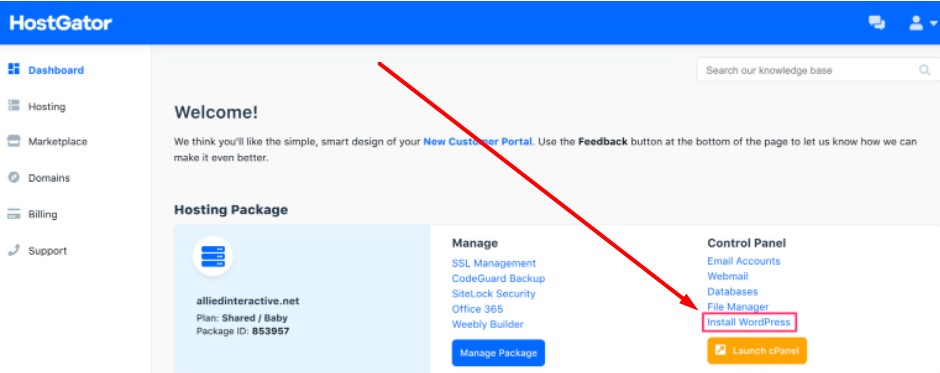The image size is (940, 373).
Task: Click the Launch cPanel button
Action: tap(757, 351)
